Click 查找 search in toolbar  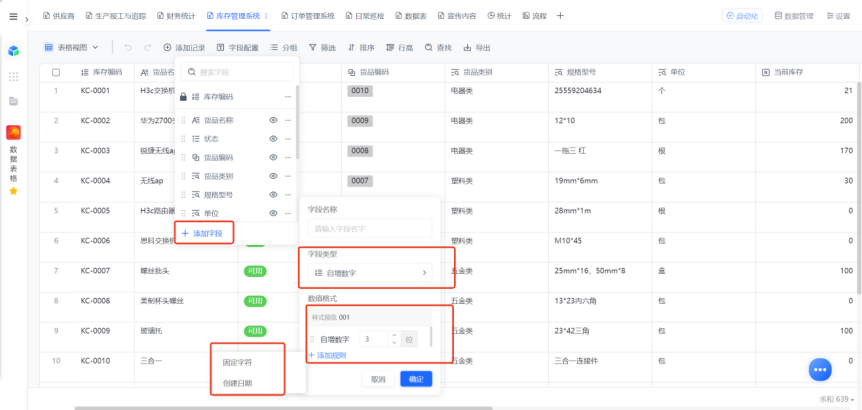tap(438, 48)
